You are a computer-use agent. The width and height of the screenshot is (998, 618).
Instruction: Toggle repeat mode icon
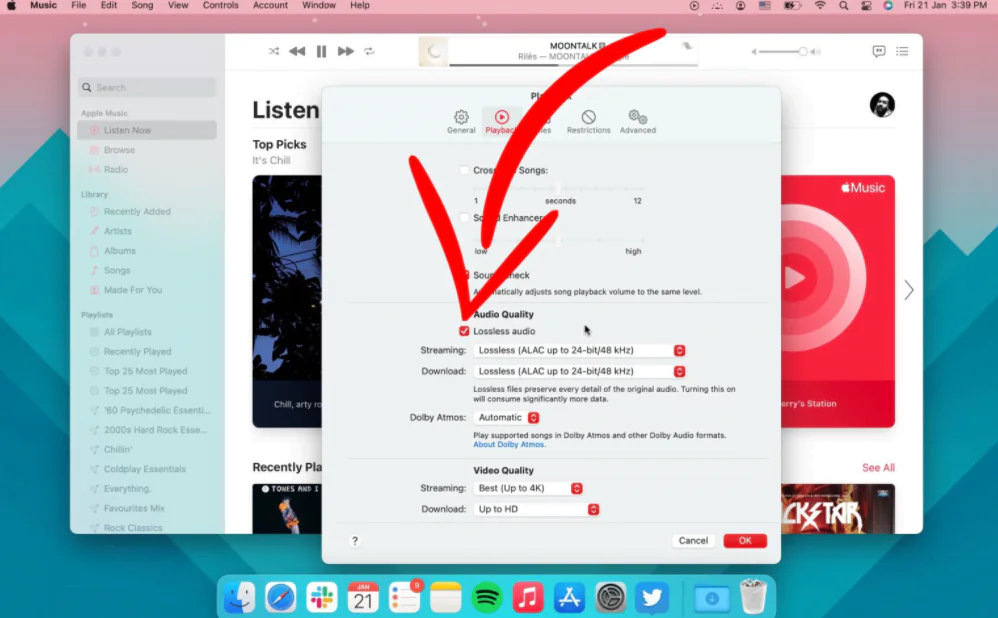(369, 51)
